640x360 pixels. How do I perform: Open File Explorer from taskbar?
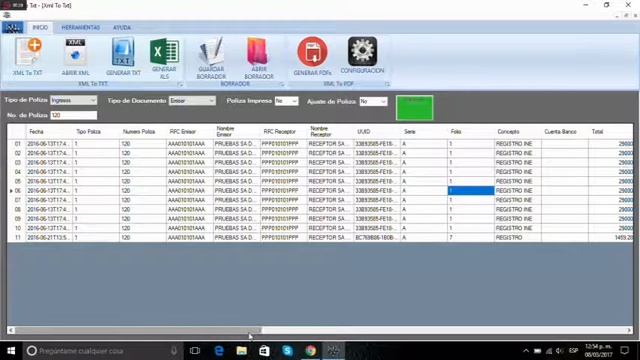[242, 351]
